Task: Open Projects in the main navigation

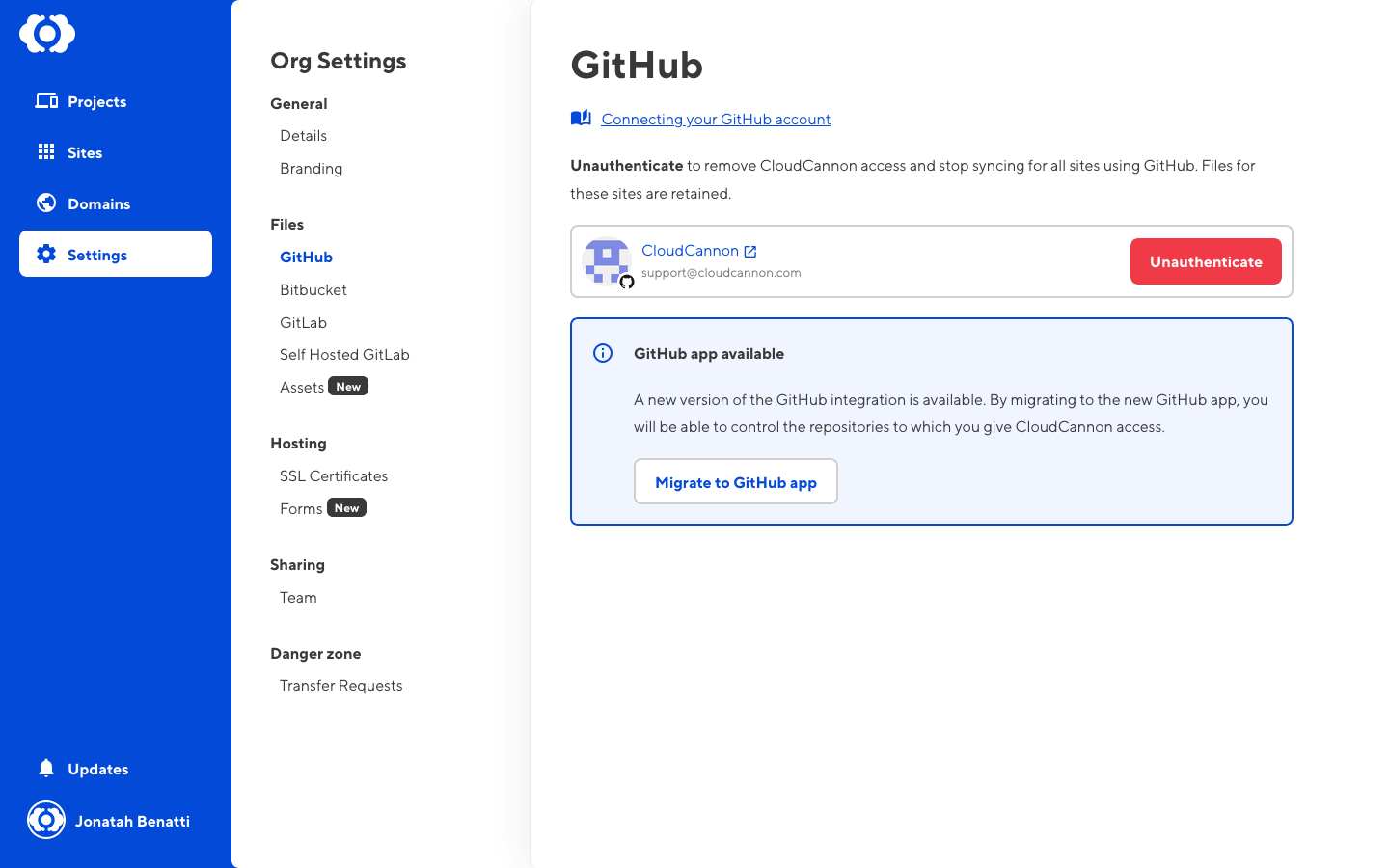Action: pos(116,101)
